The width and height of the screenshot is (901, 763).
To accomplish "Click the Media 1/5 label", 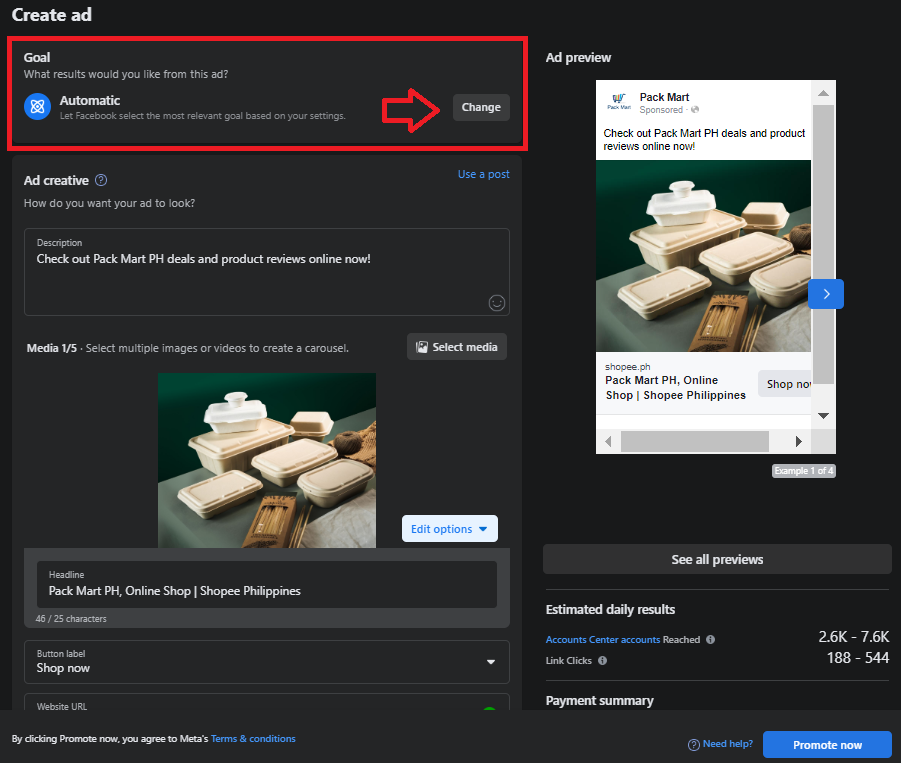I will [x=52, y=348].
